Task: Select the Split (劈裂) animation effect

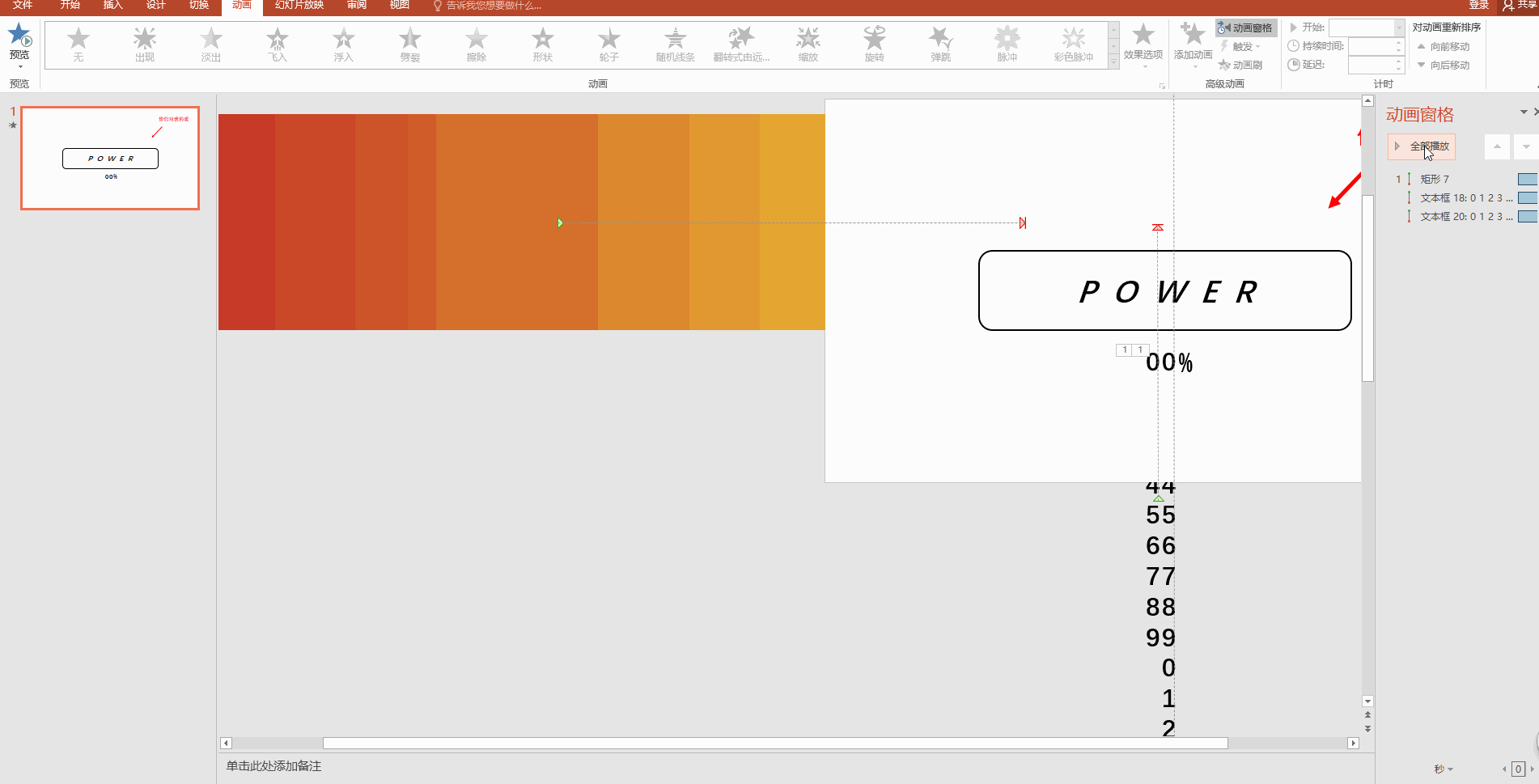Action: point(410,44)
